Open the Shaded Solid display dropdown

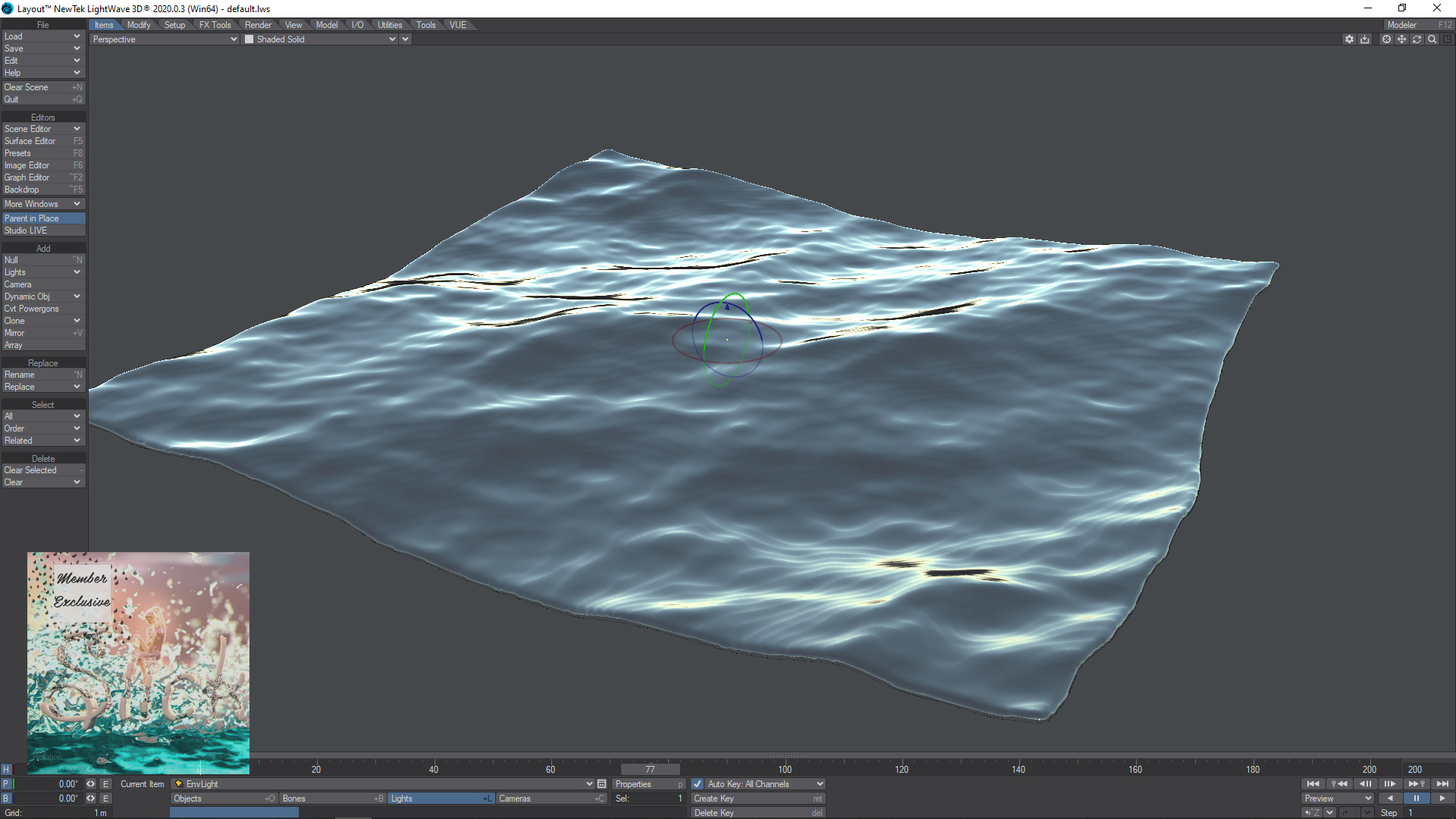coord(320,39)
